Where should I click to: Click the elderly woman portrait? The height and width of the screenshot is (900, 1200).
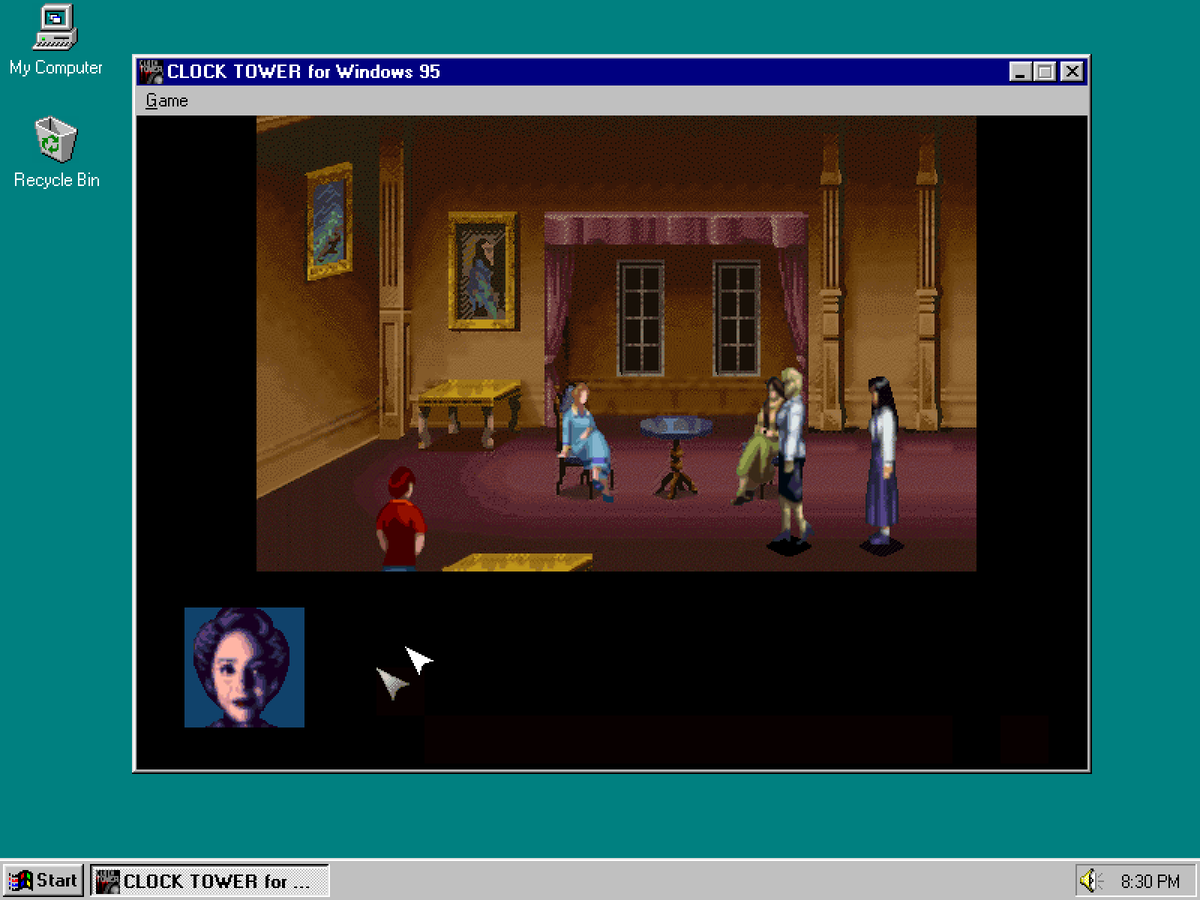[244, 667]
